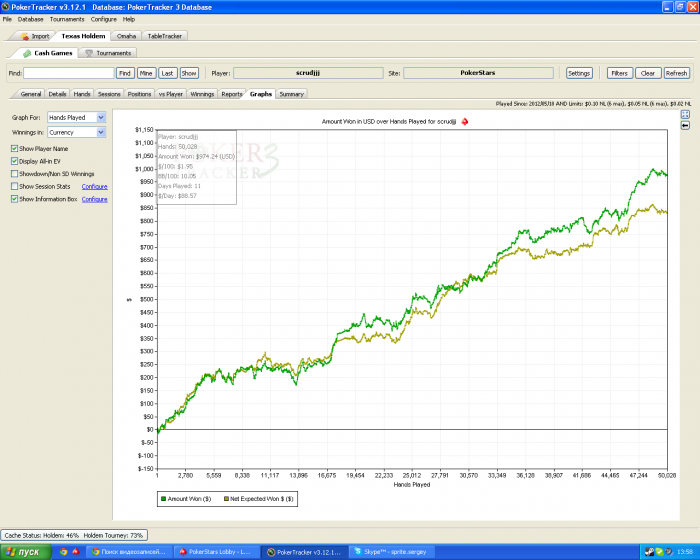
Task: Select the Tournaments tab
Action: [x=108, y=53]
